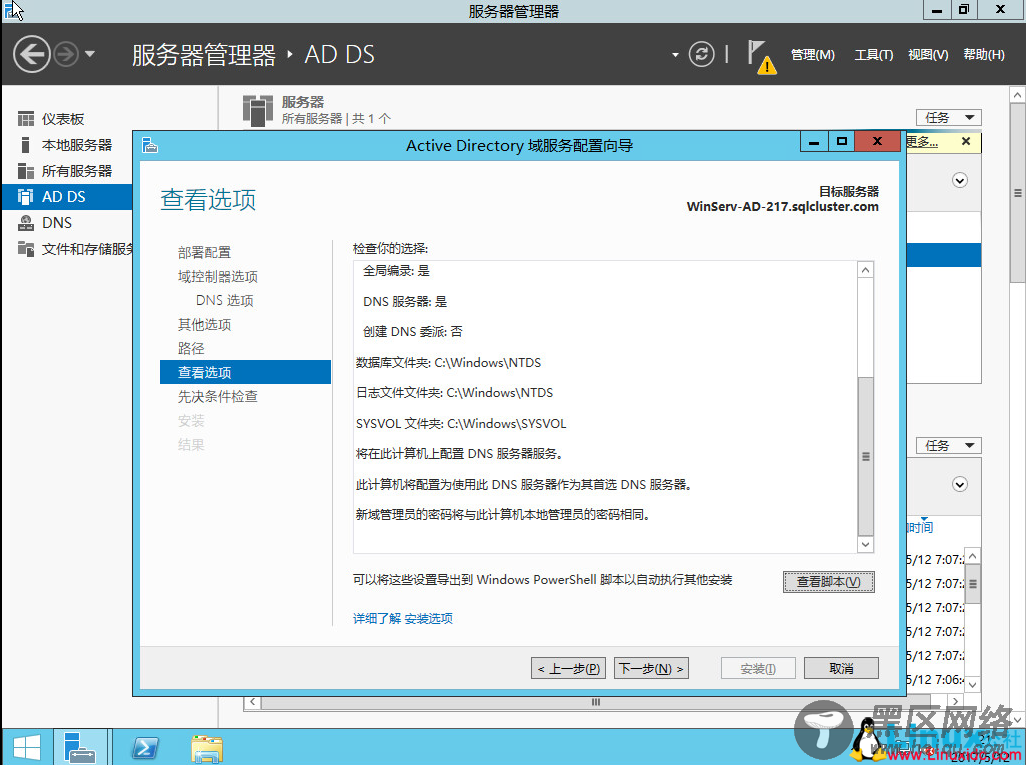Screen dimensions: 1026x765
Task: Click the forward navigation arrow in Server Manager
Action: [x=66, y=54]
